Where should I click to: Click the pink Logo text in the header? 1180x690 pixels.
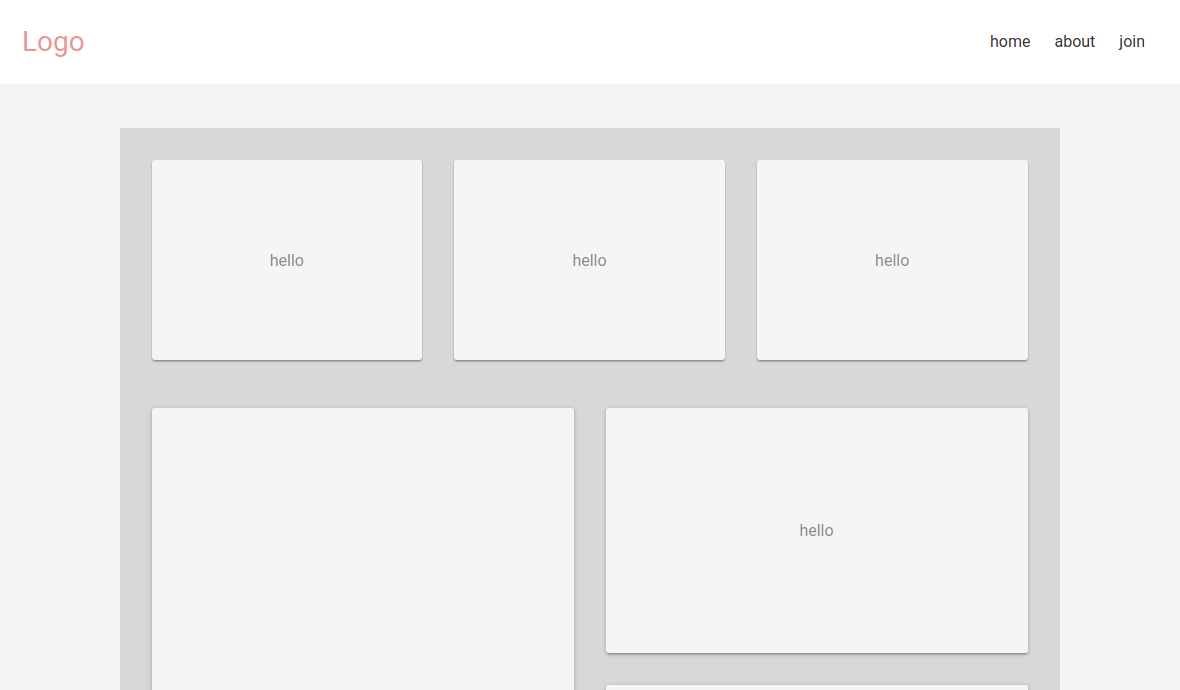click(53, 41)
